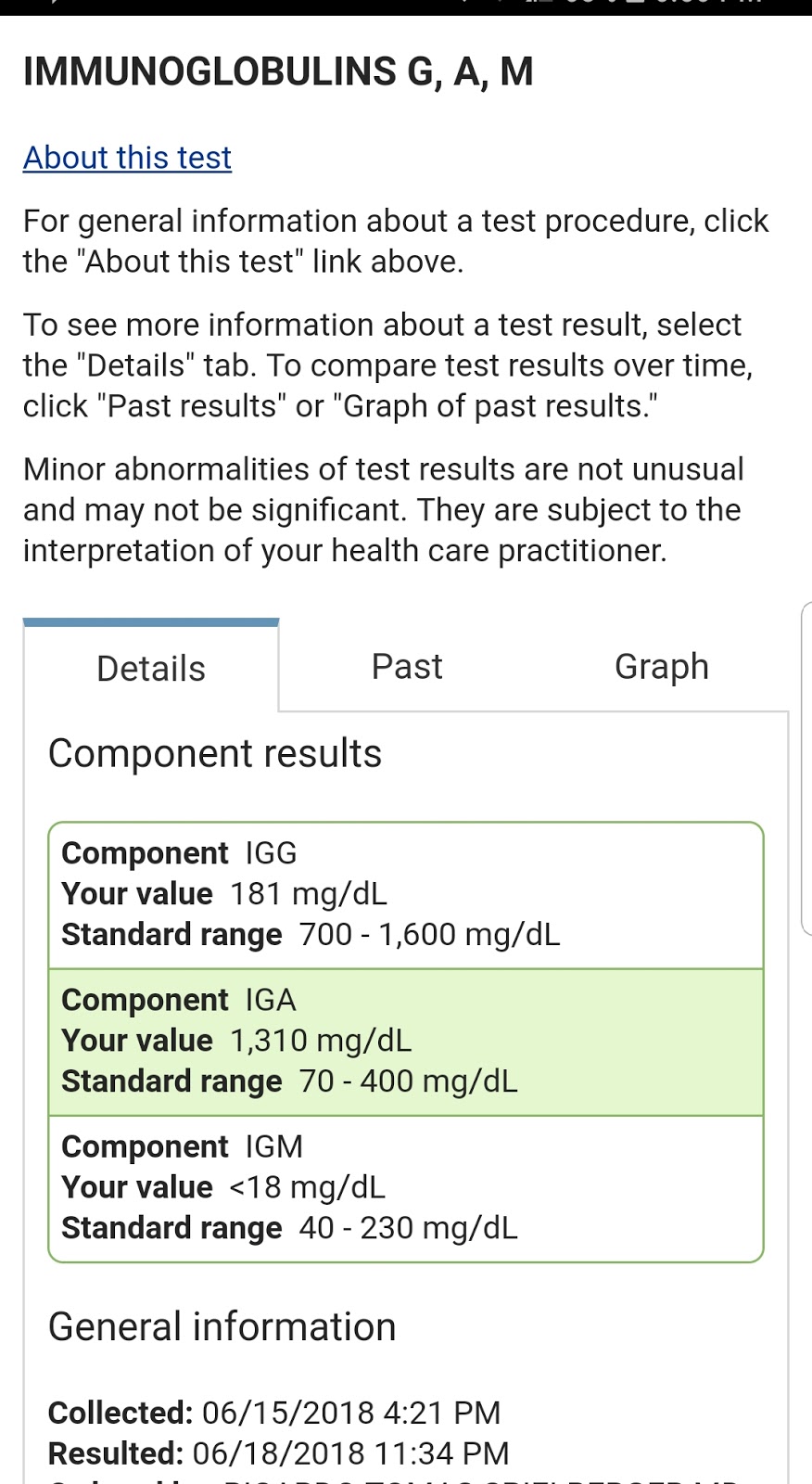Tap the partially visible panel at right edge
812x1484 pixels.
[x=806, y=768]
